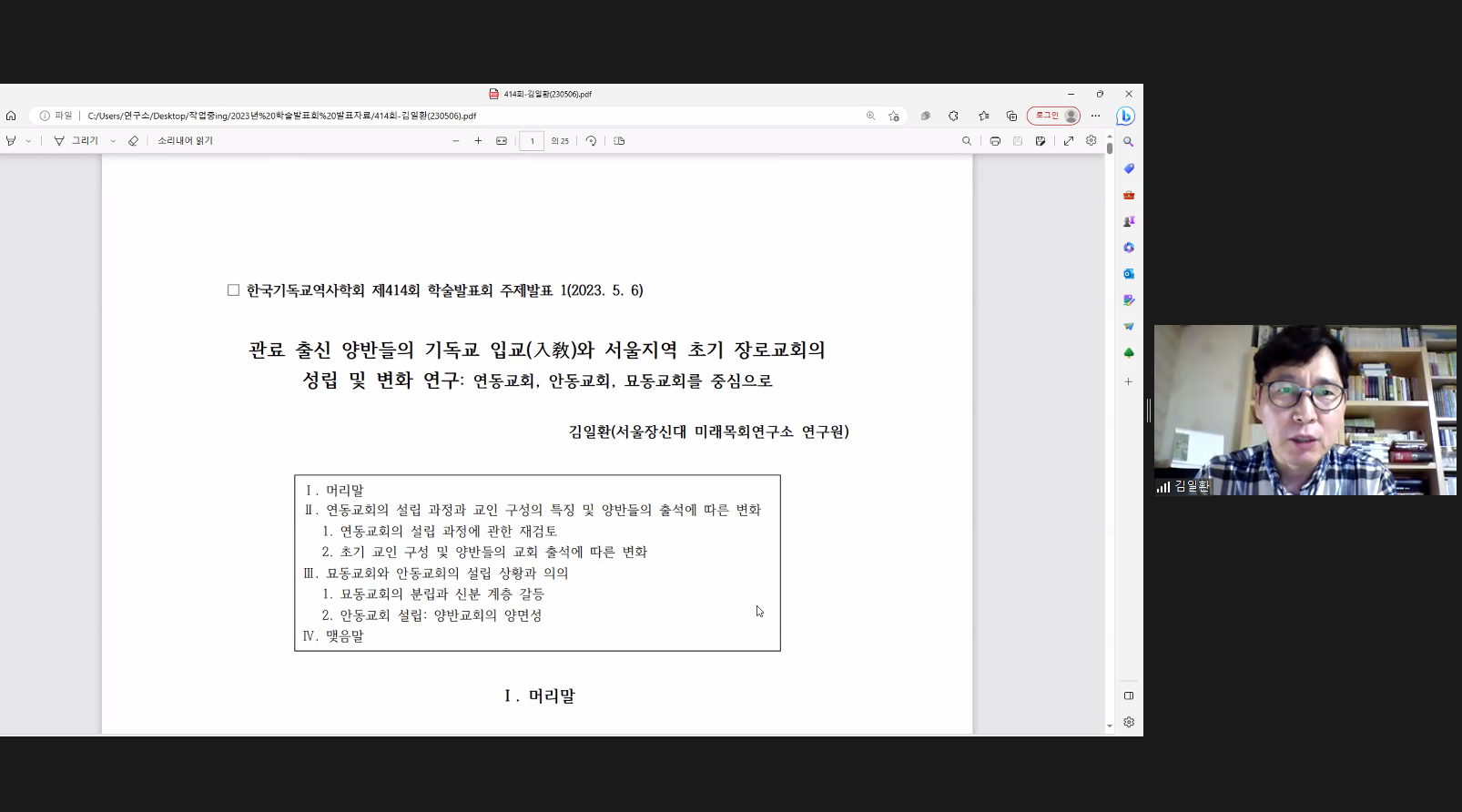Activate the 그리기 draw tool
The image size is (1462, 812).
(x=76, y=141)
